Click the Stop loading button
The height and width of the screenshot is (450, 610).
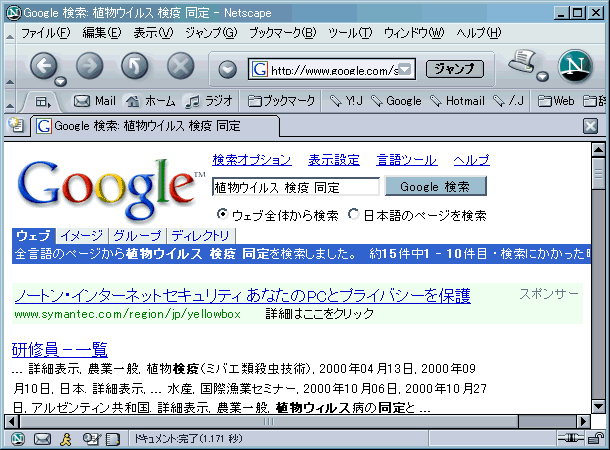pos(179,67)
